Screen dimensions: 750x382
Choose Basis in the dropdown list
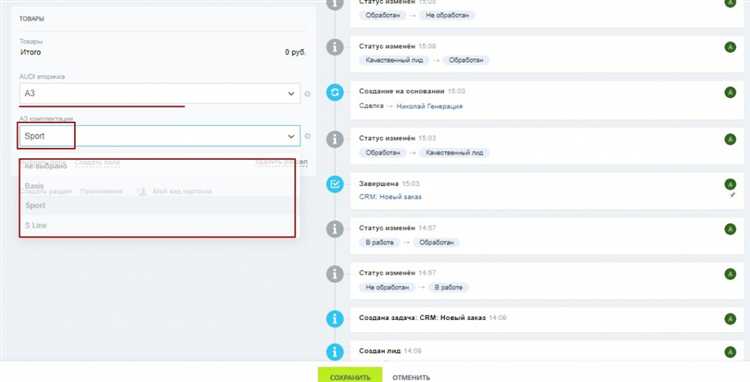[x=157, y=186]
